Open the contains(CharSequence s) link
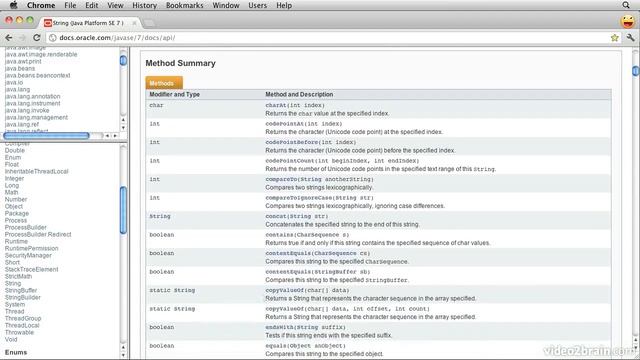 [307, 235]
